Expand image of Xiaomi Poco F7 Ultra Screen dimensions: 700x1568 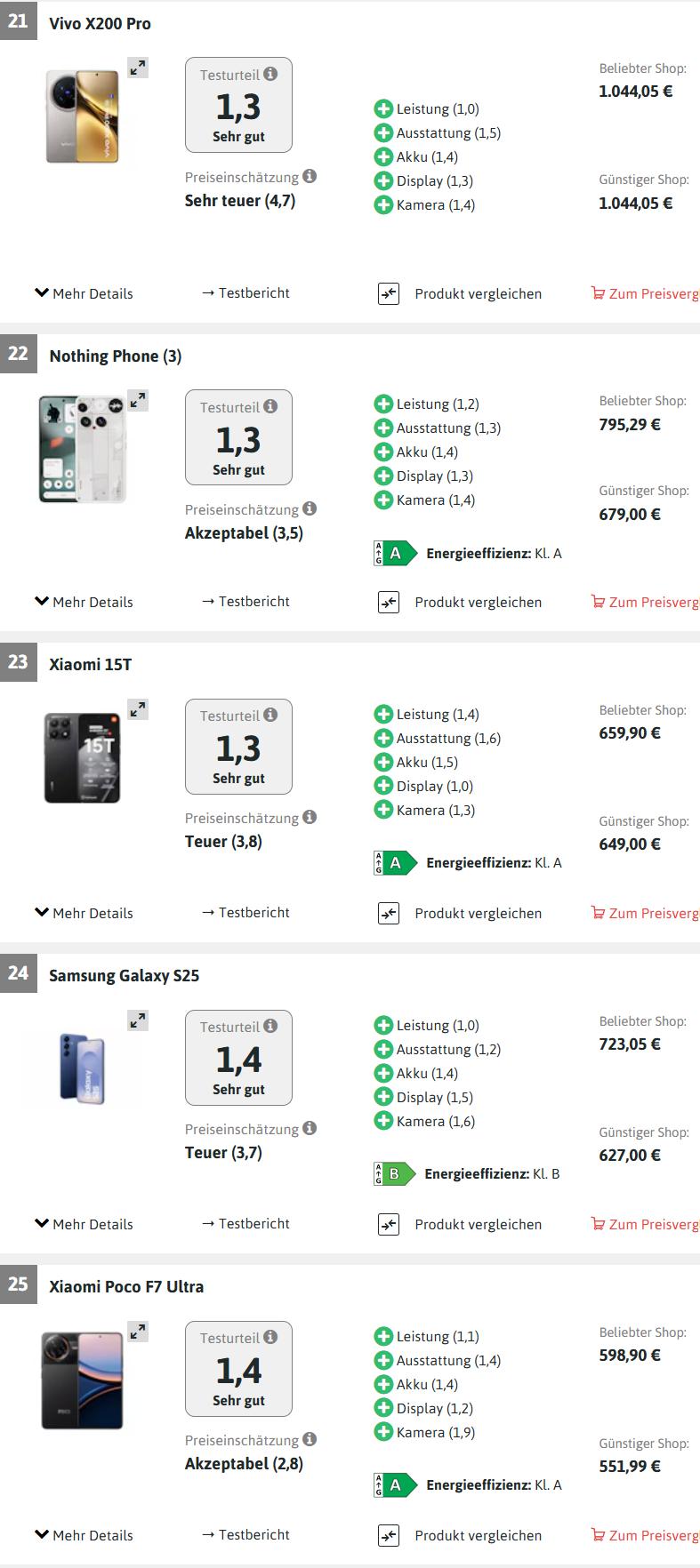[138, 1332]
